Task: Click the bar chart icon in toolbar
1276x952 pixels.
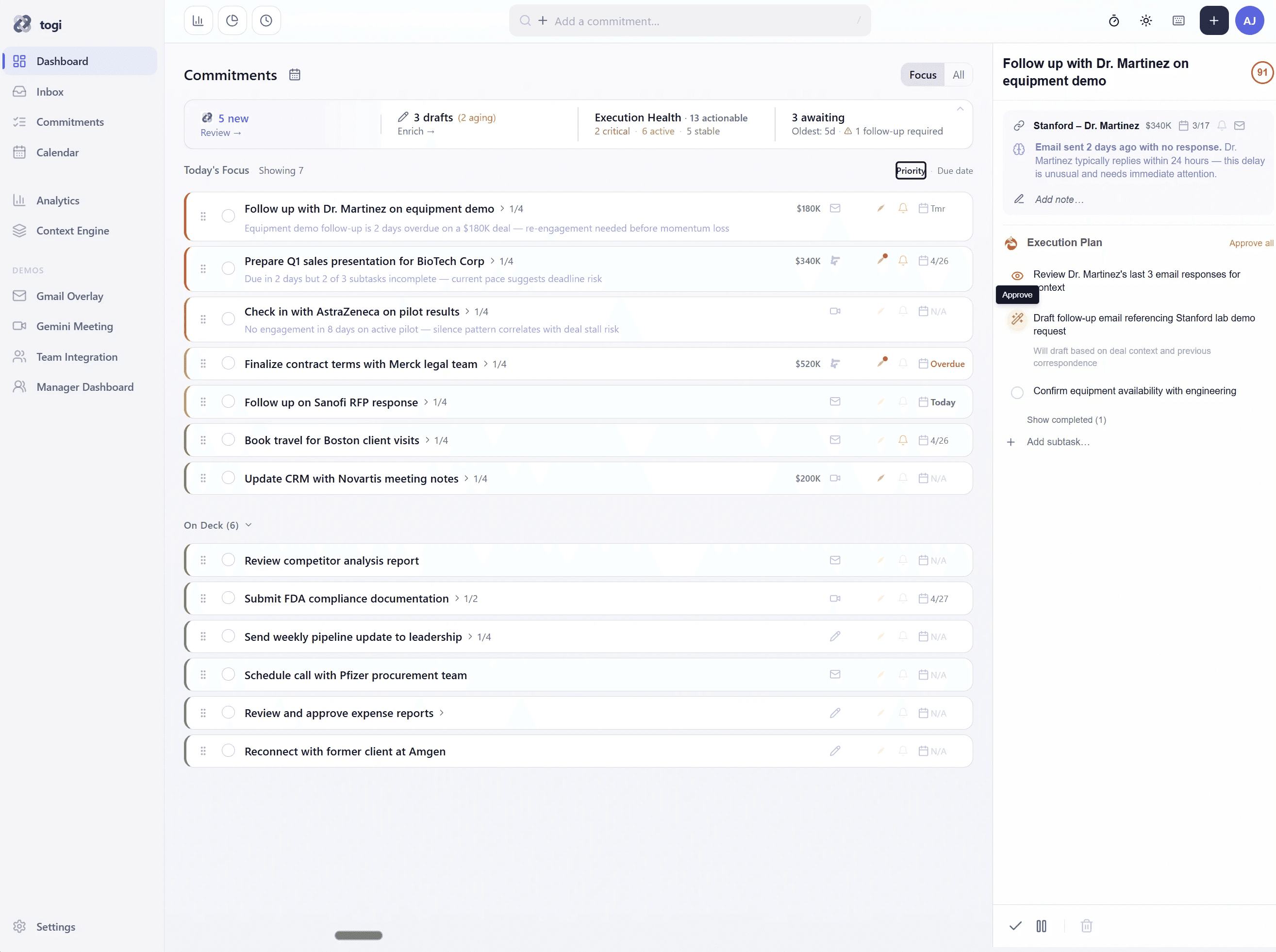Action: [198, 21]
